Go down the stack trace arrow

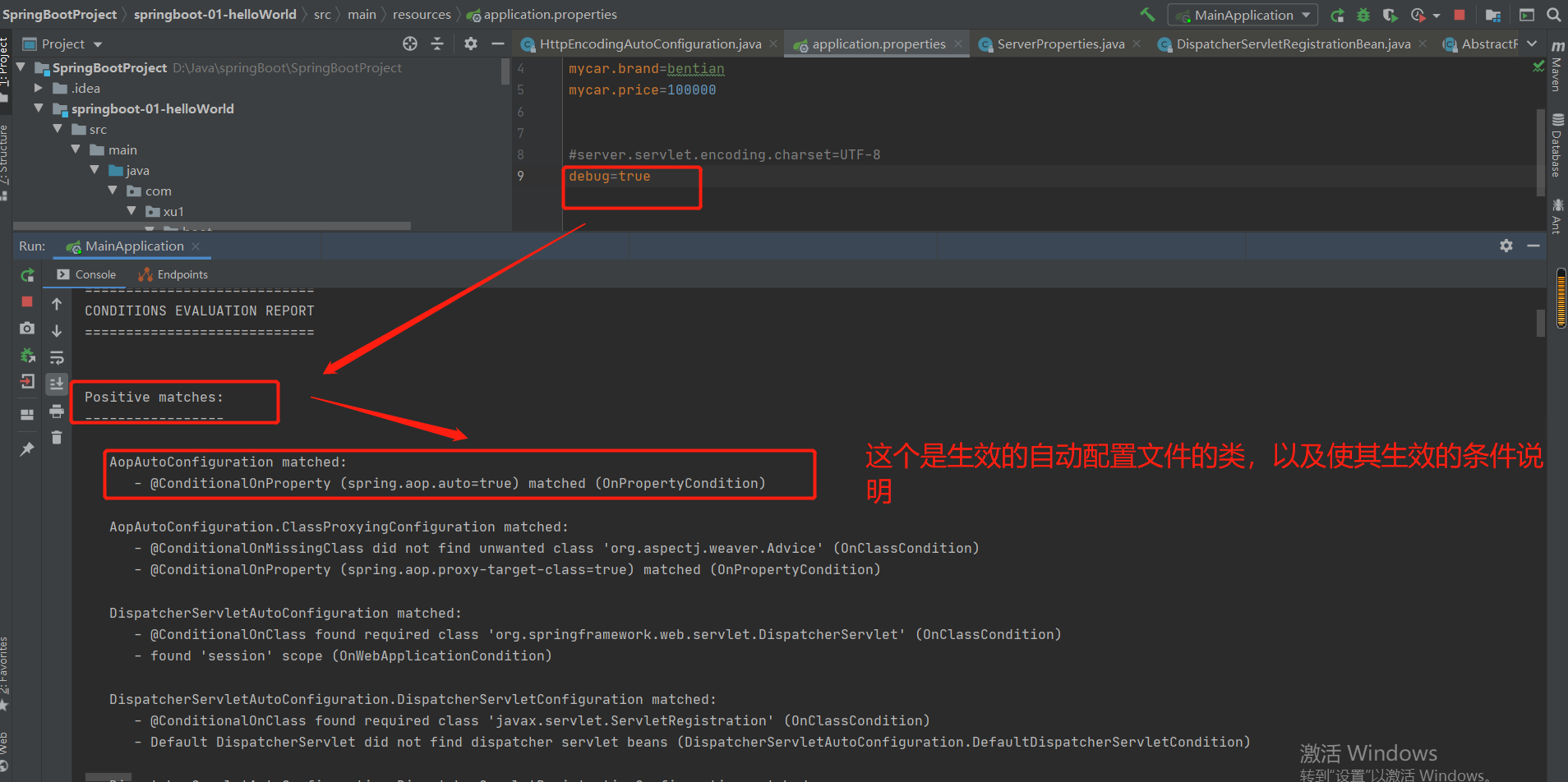coord(57,330)
